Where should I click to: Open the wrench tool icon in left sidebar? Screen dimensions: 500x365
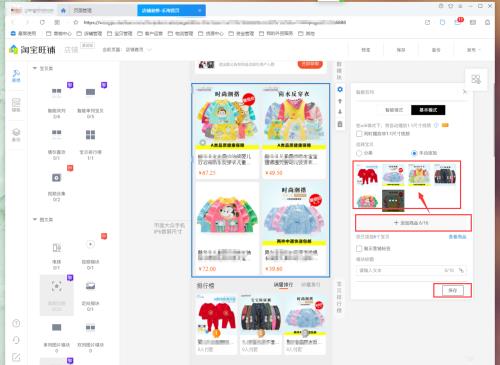16,75
